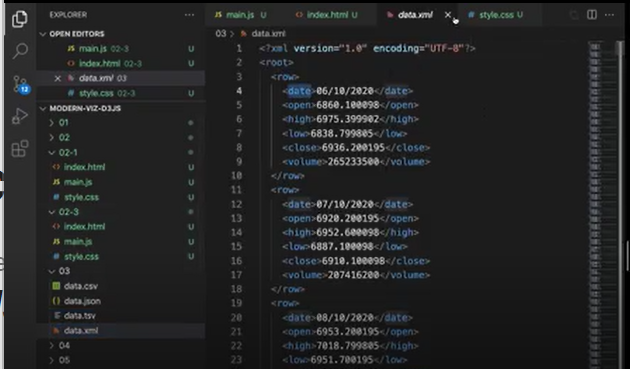Click date 08/10/2020 on line 20
Image resolution: width=630 pixels, height=369 pixels.
[x=345, y=318]
